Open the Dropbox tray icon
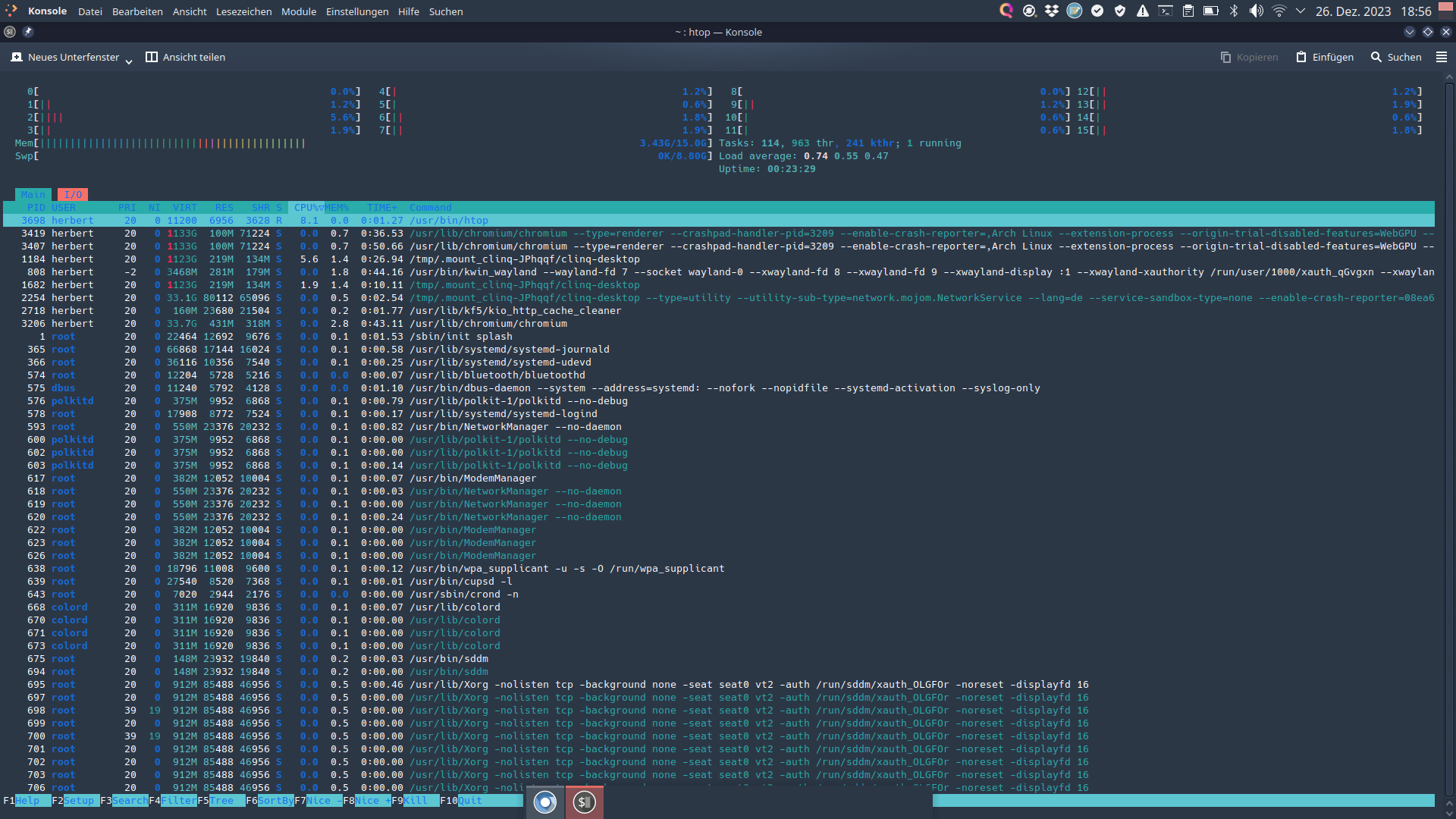The height and width of the screenshot is (819, 1456). 1052,11
